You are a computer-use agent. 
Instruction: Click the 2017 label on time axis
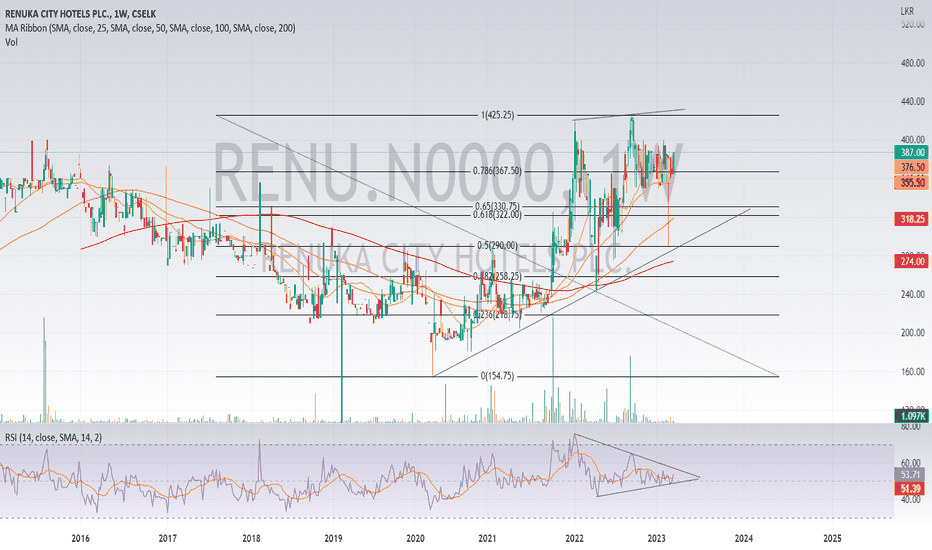168,539
